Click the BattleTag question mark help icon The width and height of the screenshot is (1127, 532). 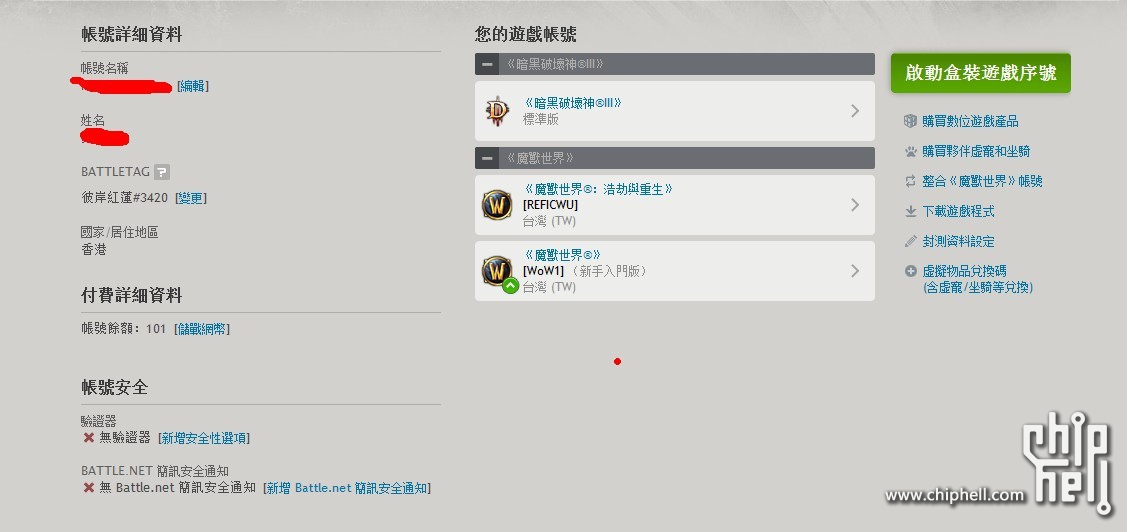pyautogui.click(x=162, y=172)
